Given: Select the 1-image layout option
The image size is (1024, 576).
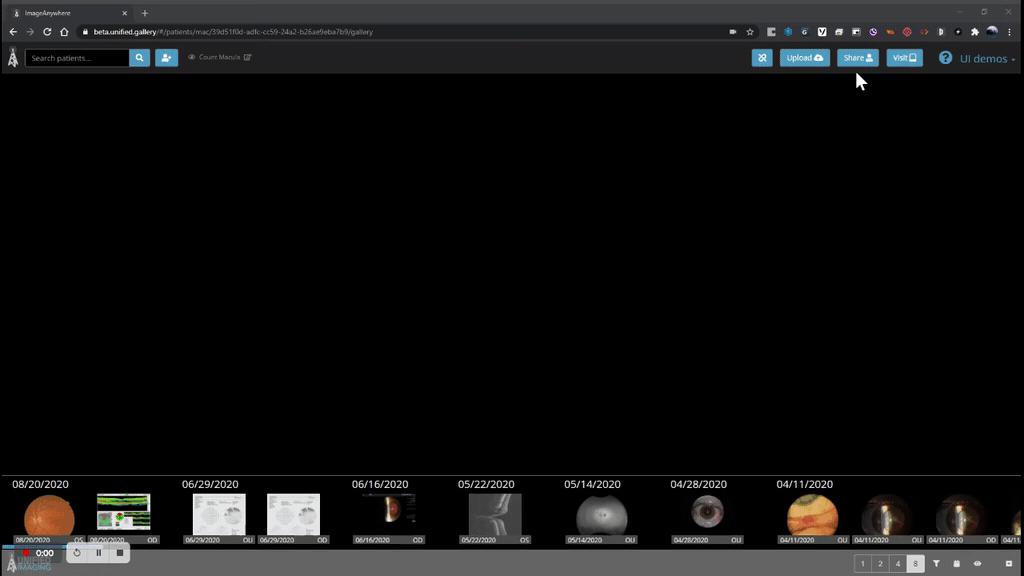Looking at the screenshot, I should pos(863,564).
